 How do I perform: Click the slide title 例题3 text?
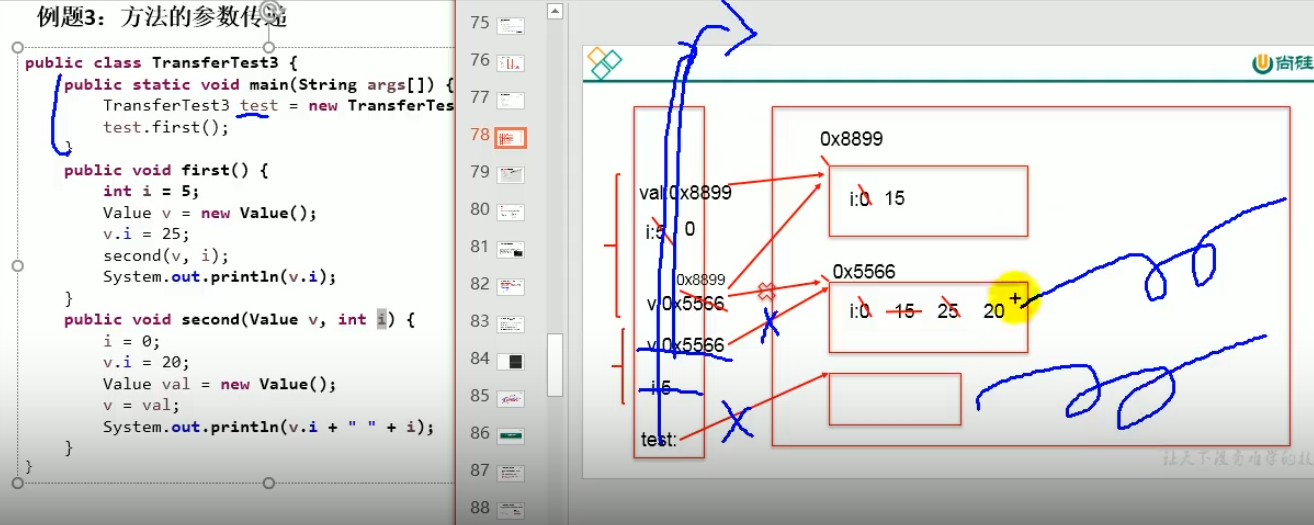(160, 16)
